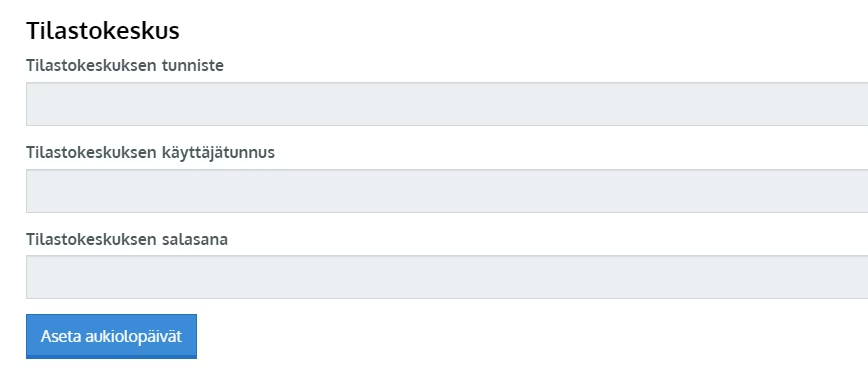Click the label text above the middle input
Image resolution: width=868 pixels, height=372 pixels.
151,152
